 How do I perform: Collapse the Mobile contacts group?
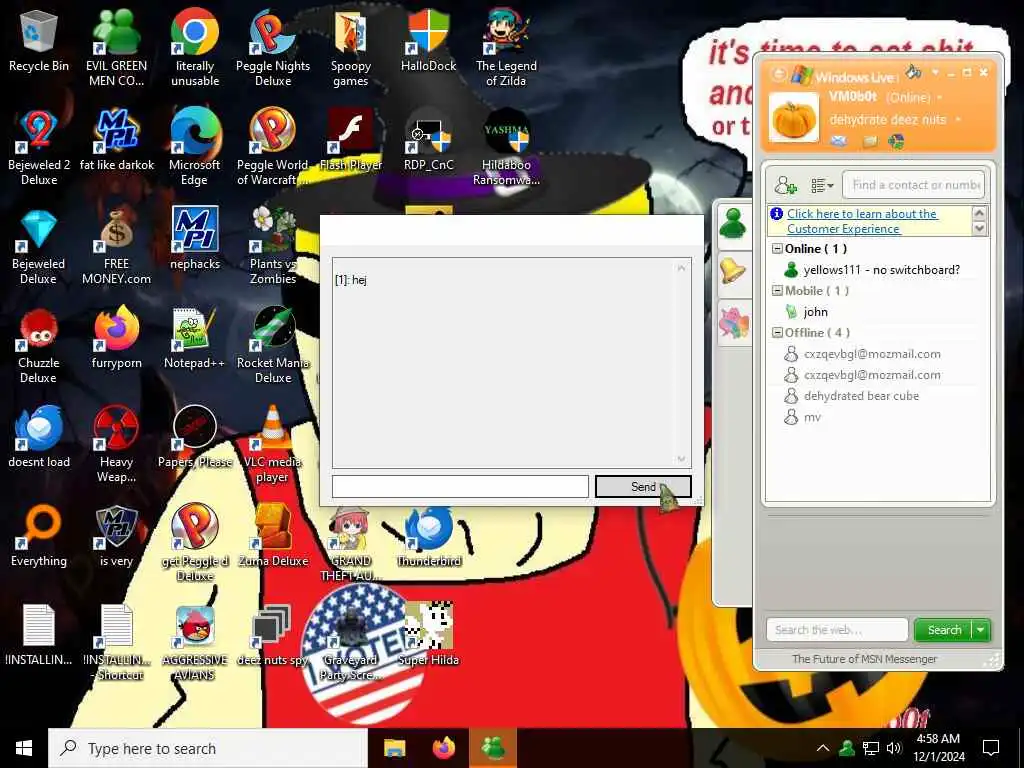(x=776, y=290)
